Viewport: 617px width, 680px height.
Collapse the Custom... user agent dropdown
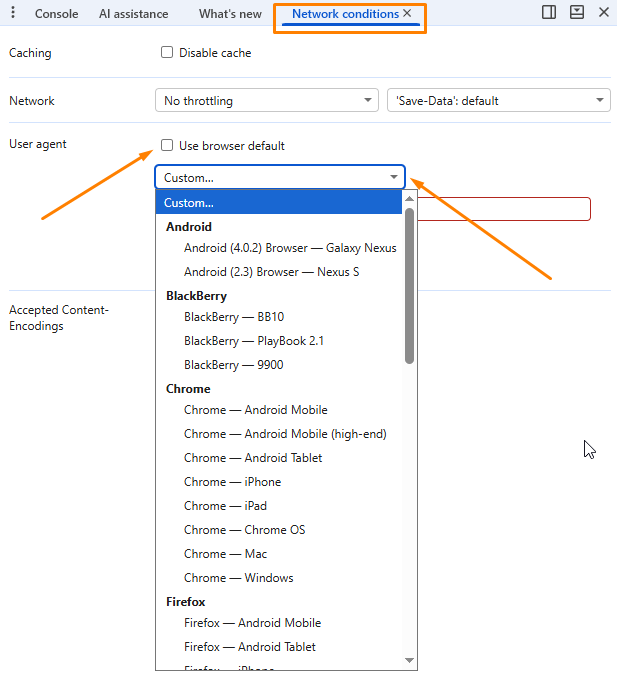pyautogui.click(x=280, y=177)
